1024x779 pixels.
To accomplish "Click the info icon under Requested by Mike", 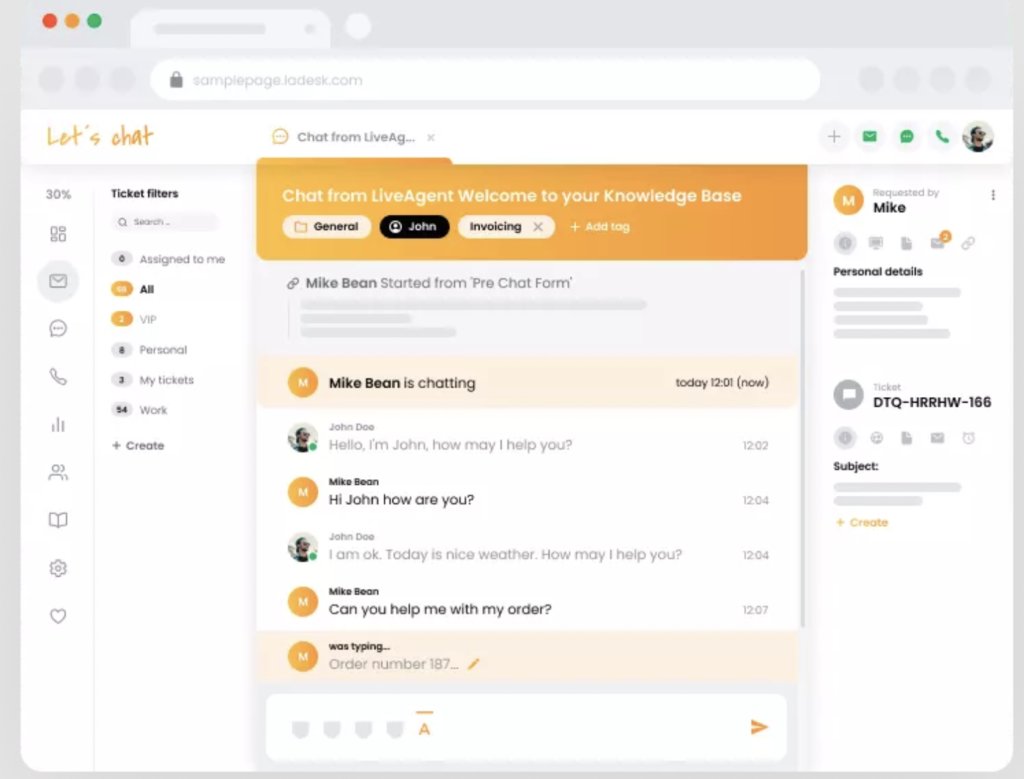I will (x=845, y=243).
